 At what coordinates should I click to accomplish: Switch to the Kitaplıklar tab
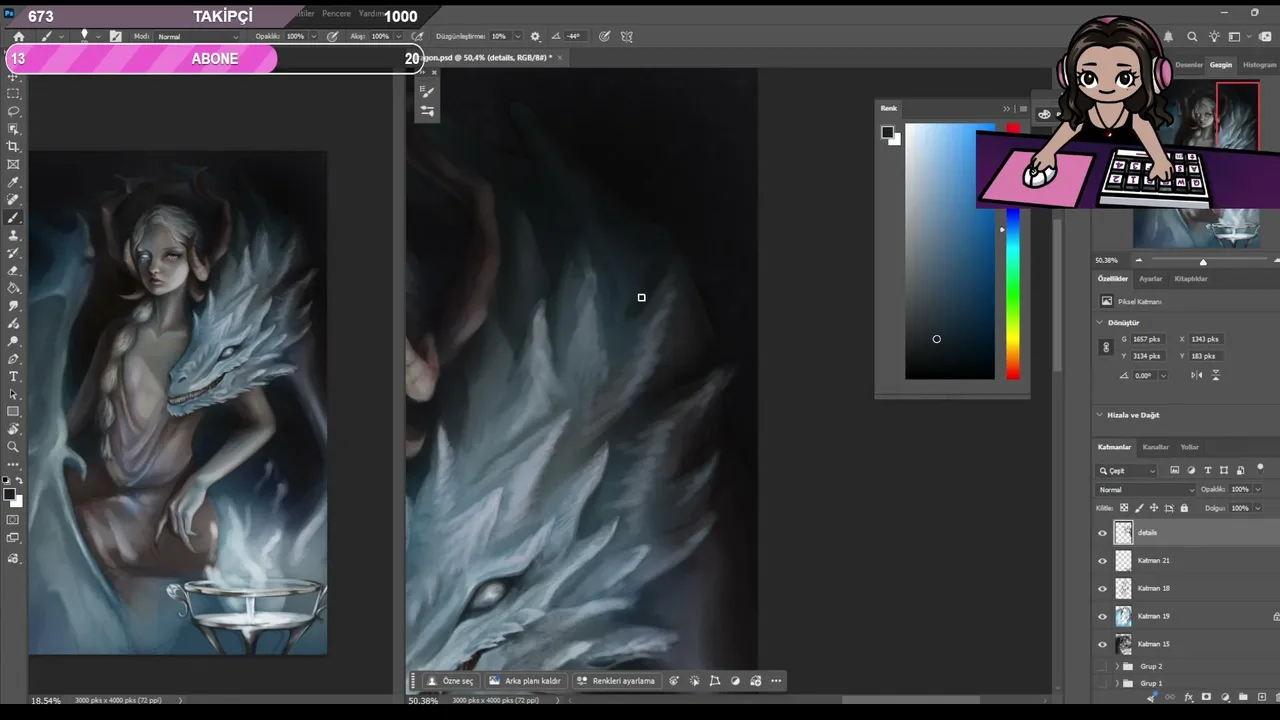[1191, 279]
